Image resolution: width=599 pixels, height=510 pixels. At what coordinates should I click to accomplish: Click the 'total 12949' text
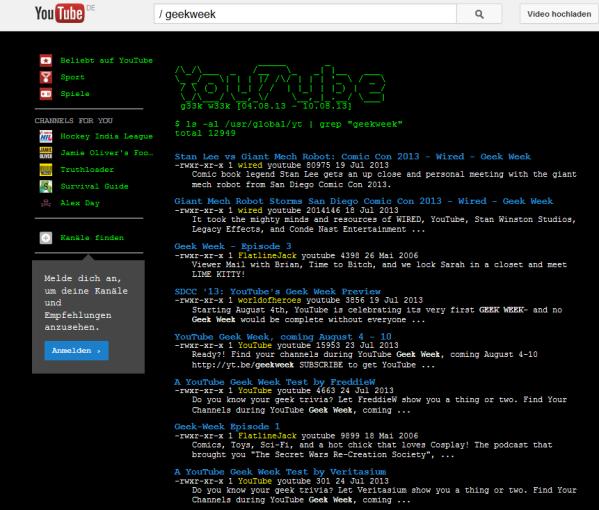(x=205, y=133)
